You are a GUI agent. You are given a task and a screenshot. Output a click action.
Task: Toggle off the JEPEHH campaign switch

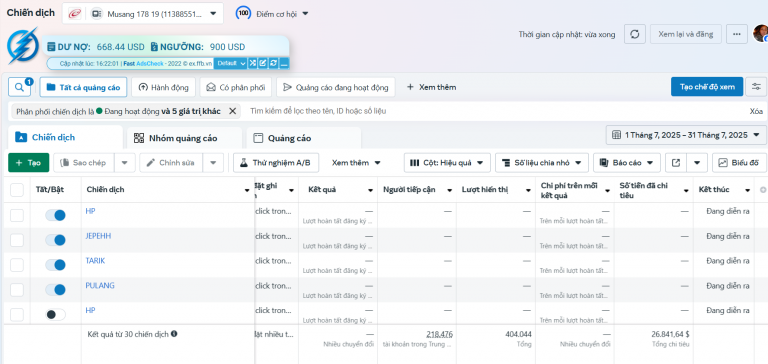tap(55, 240)
